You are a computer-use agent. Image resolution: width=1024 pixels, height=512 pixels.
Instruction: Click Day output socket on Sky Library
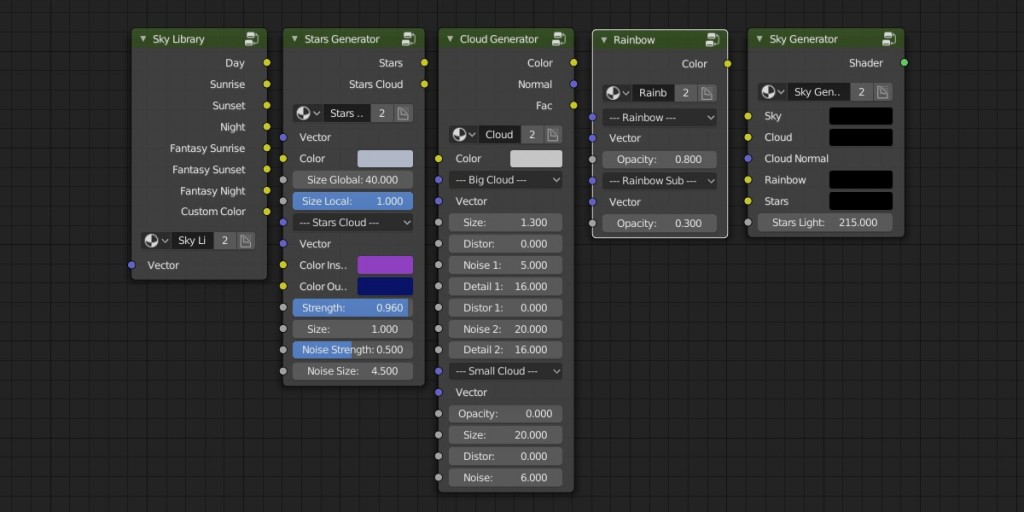[267, 63]
